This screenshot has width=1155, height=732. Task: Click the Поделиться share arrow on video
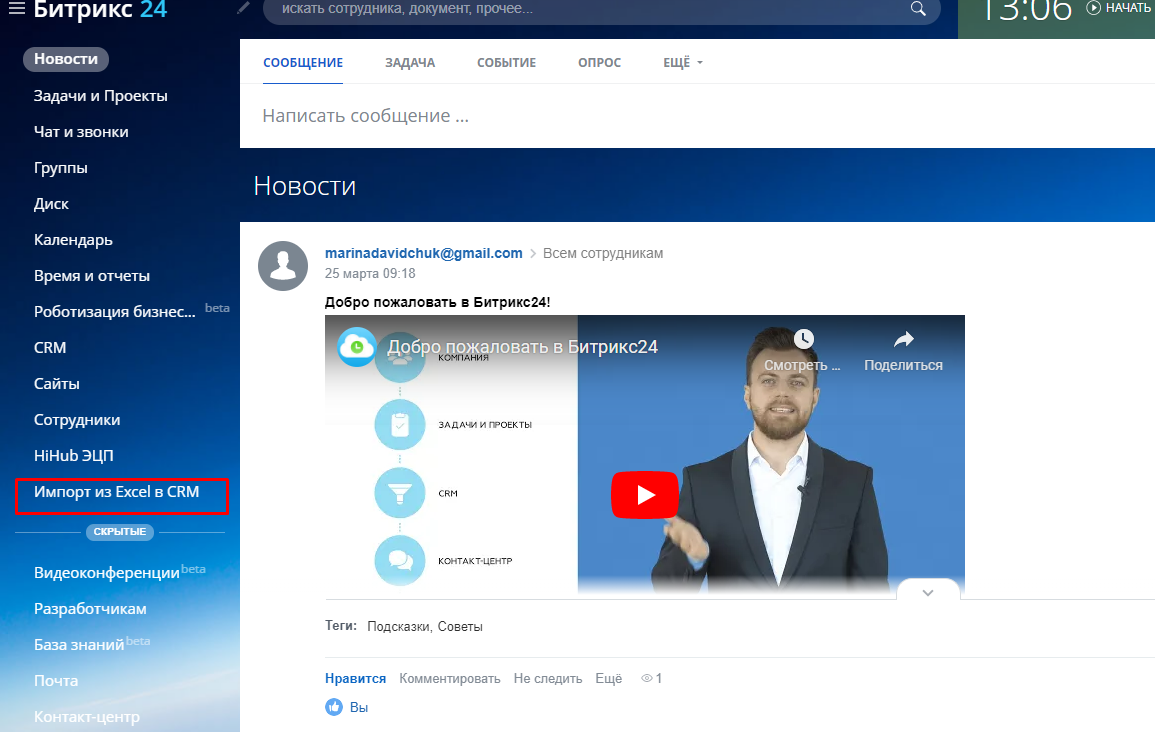pyautogui.click(x=903, y=340)
